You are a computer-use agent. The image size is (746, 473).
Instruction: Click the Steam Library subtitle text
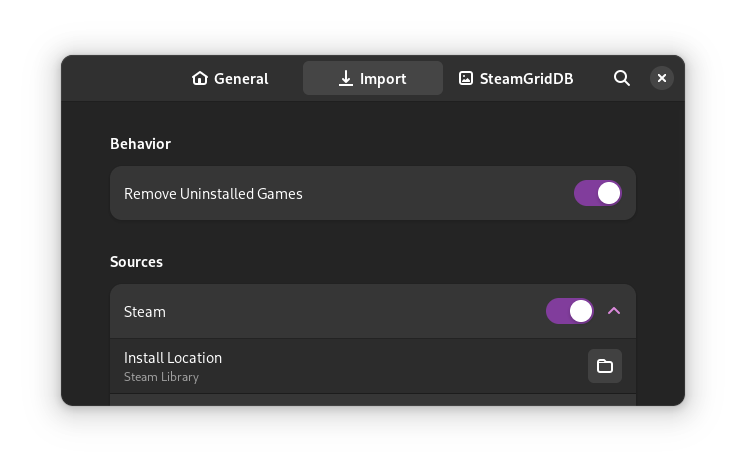click(161, 377)
